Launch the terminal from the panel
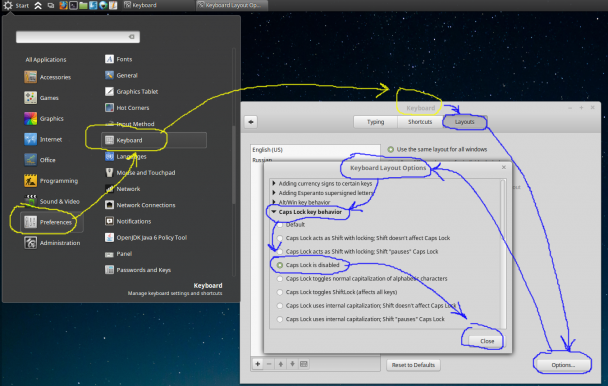 pyautogui.click(x=73, y=5)
